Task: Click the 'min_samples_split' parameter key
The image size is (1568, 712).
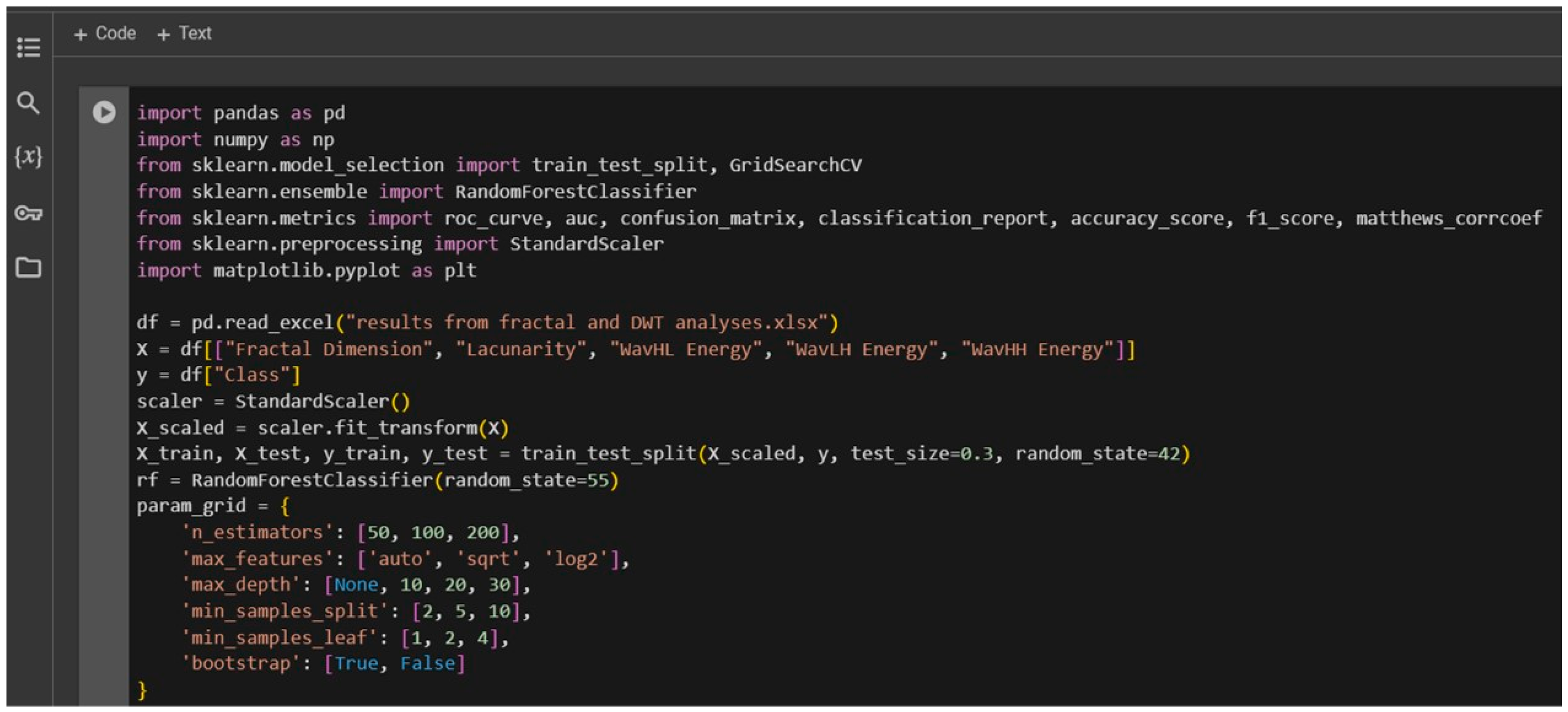Action: click(285, 611)
